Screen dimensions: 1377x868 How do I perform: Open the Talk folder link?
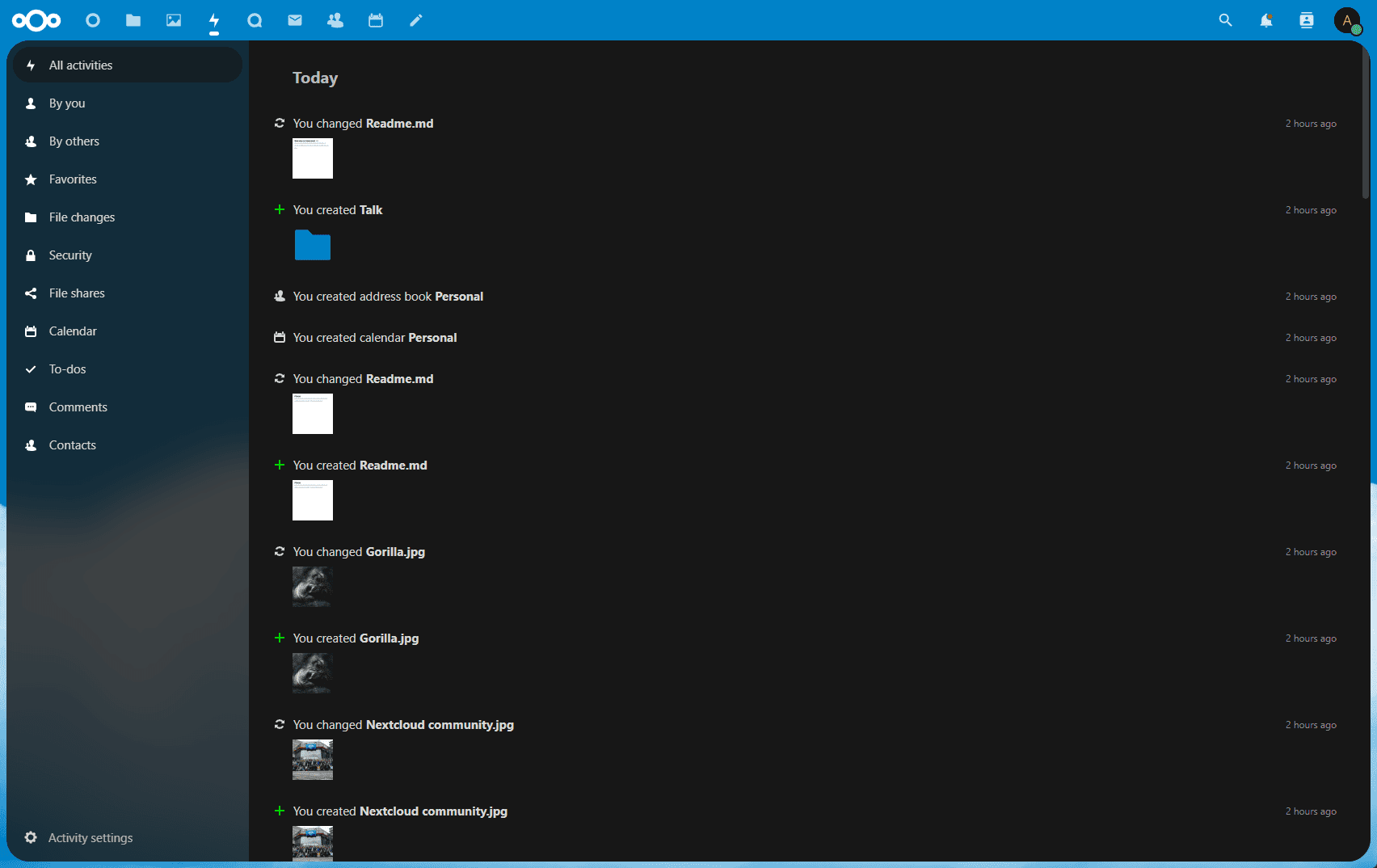(x=371, y=209)
